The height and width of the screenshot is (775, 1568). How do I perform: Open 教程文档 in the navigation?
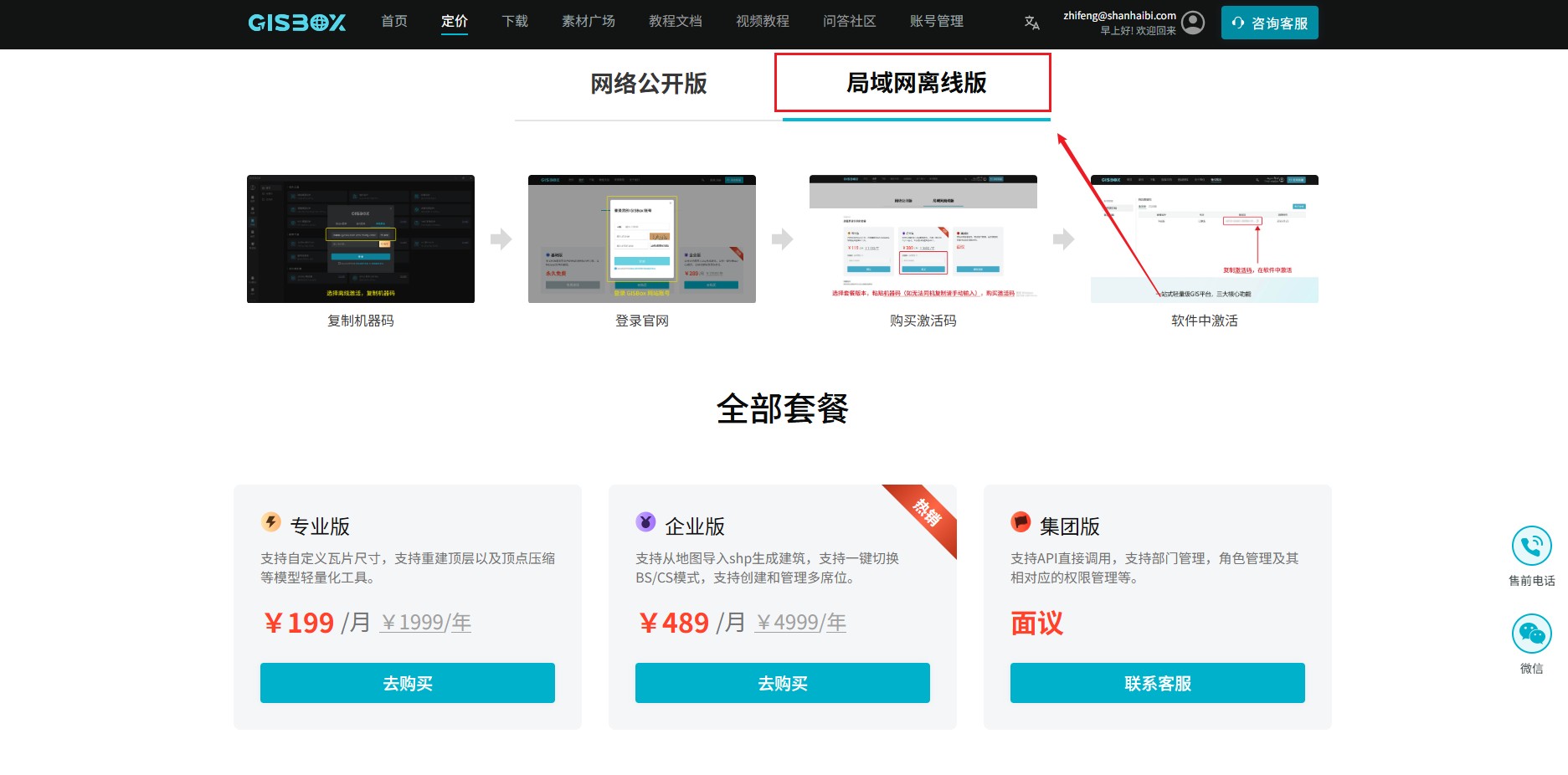pyautogui.click(x=676, y=21)
